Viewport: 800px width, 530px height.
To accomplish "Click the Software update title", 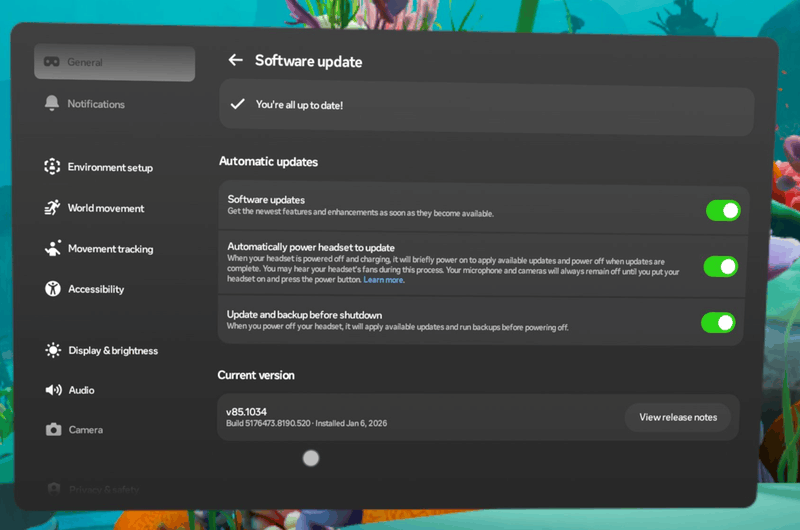I will (309, 61).
